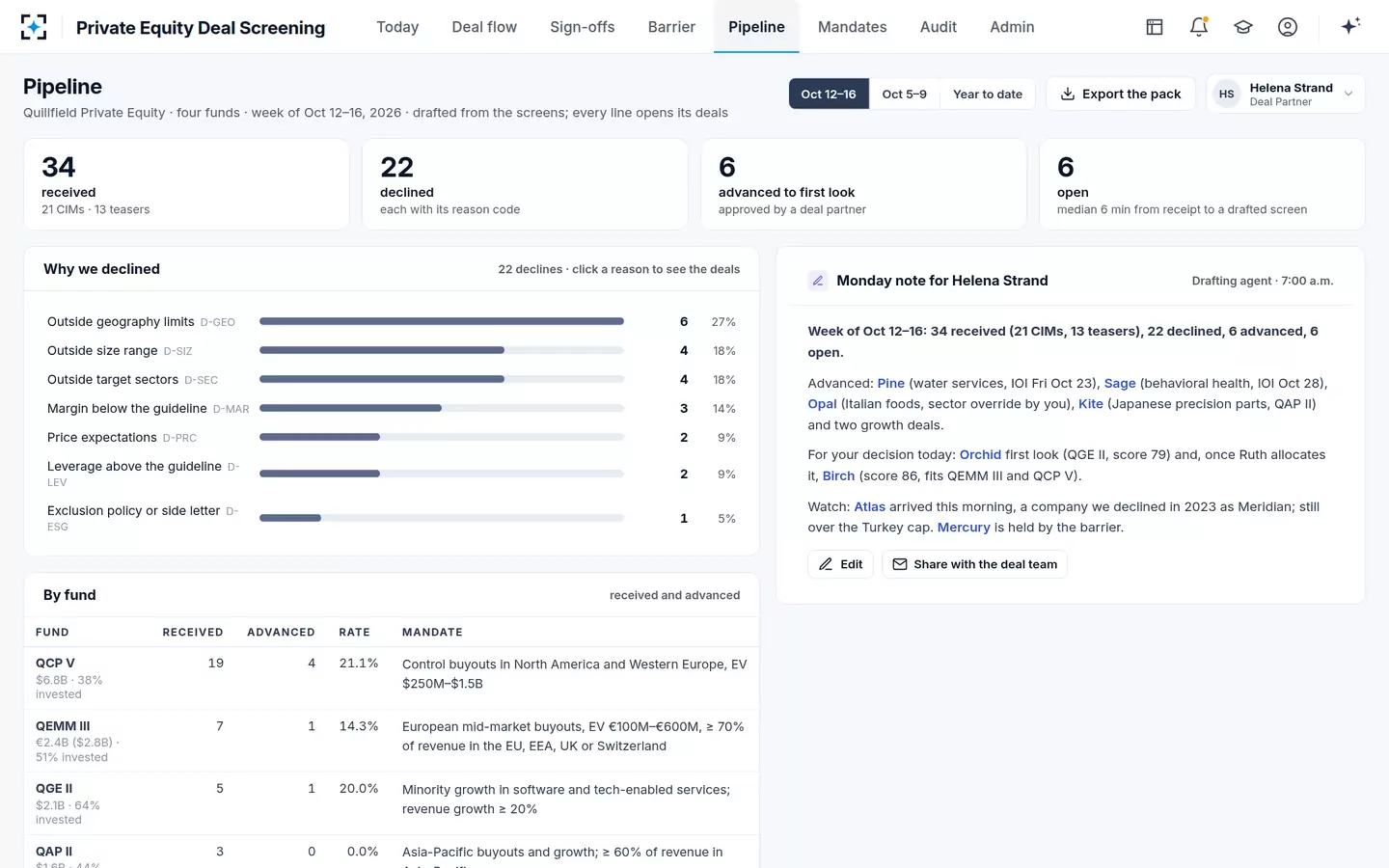Image resolution: width=1389 pixels, height=868 pixels.
Task: Open the 34 received summary card
Action: [x=186, y=184]
